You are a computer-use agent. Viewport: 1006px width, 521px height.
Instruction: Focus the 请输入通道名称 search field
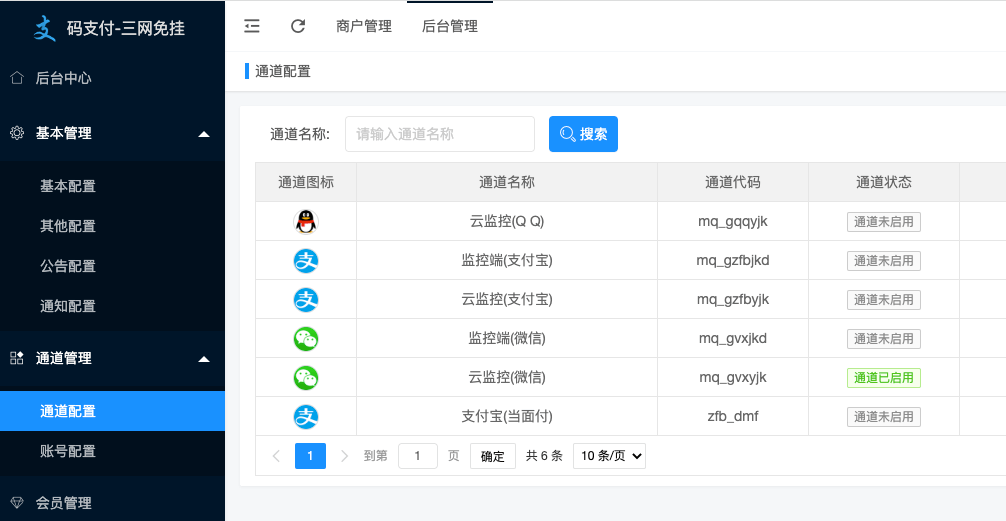click(x=440, y=134)
